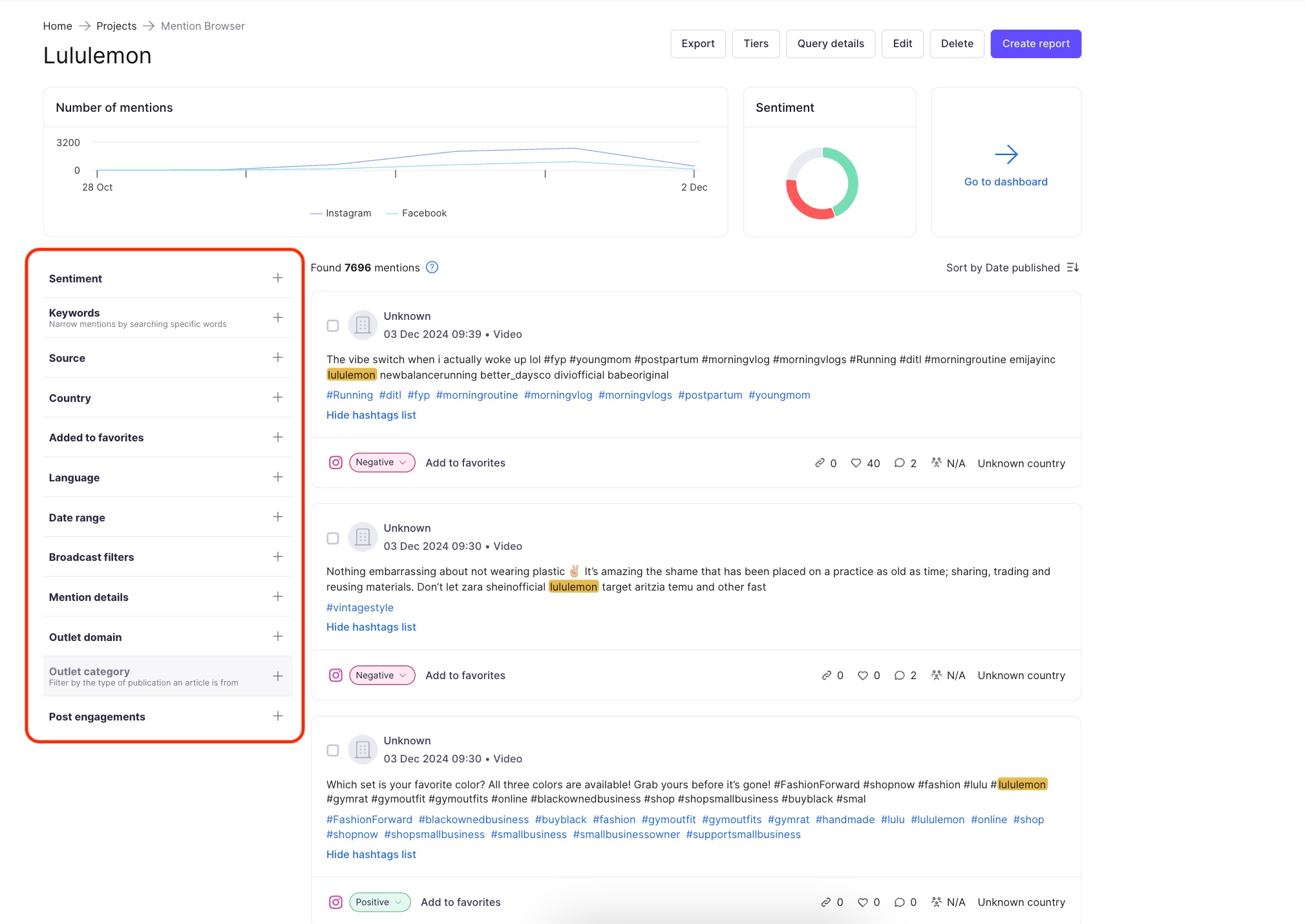Open Sort by Date published menu

pyautogui.click(x=1012, y=268)
